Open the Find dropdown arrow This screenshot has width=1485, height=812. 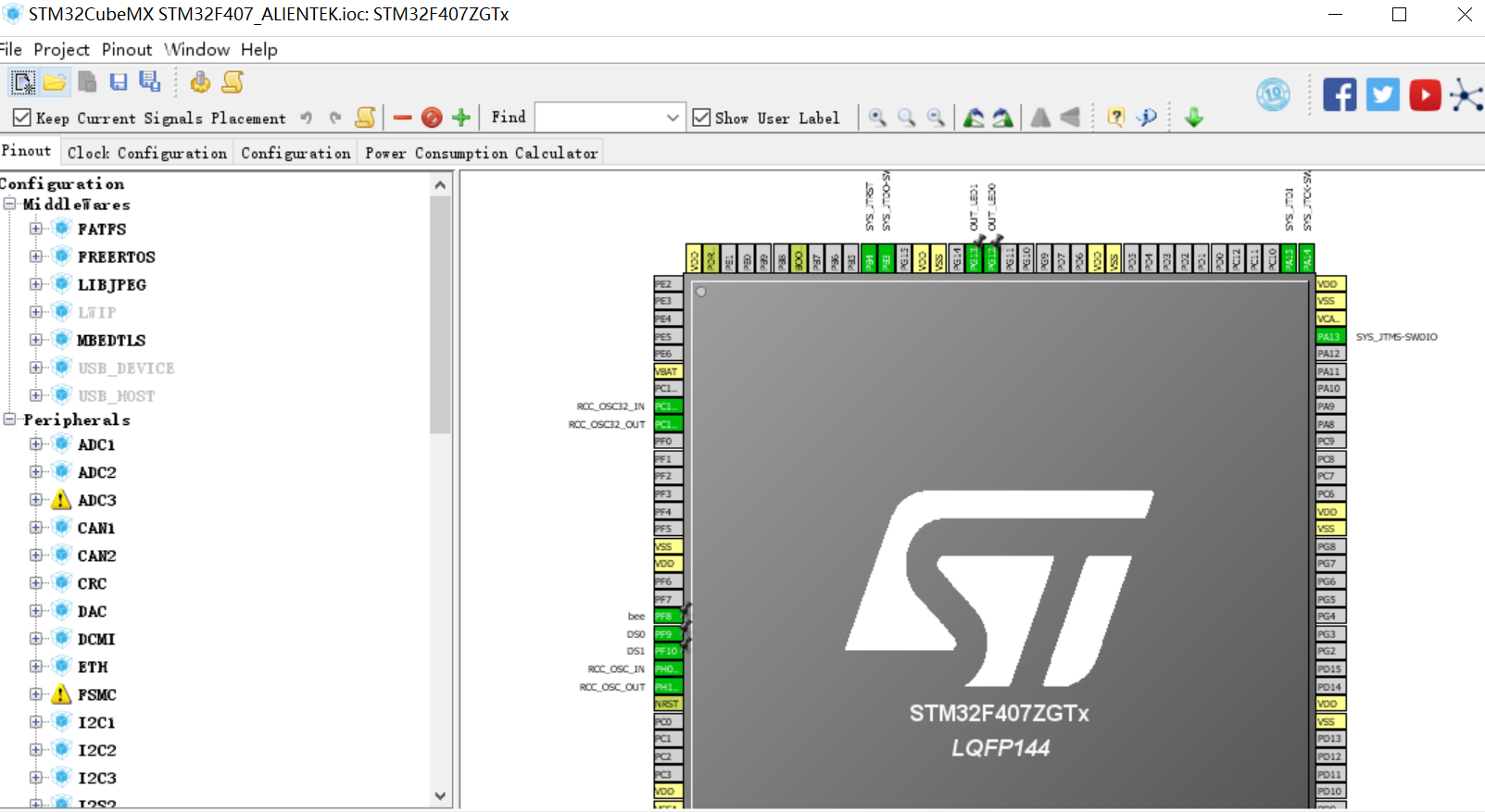673,118
